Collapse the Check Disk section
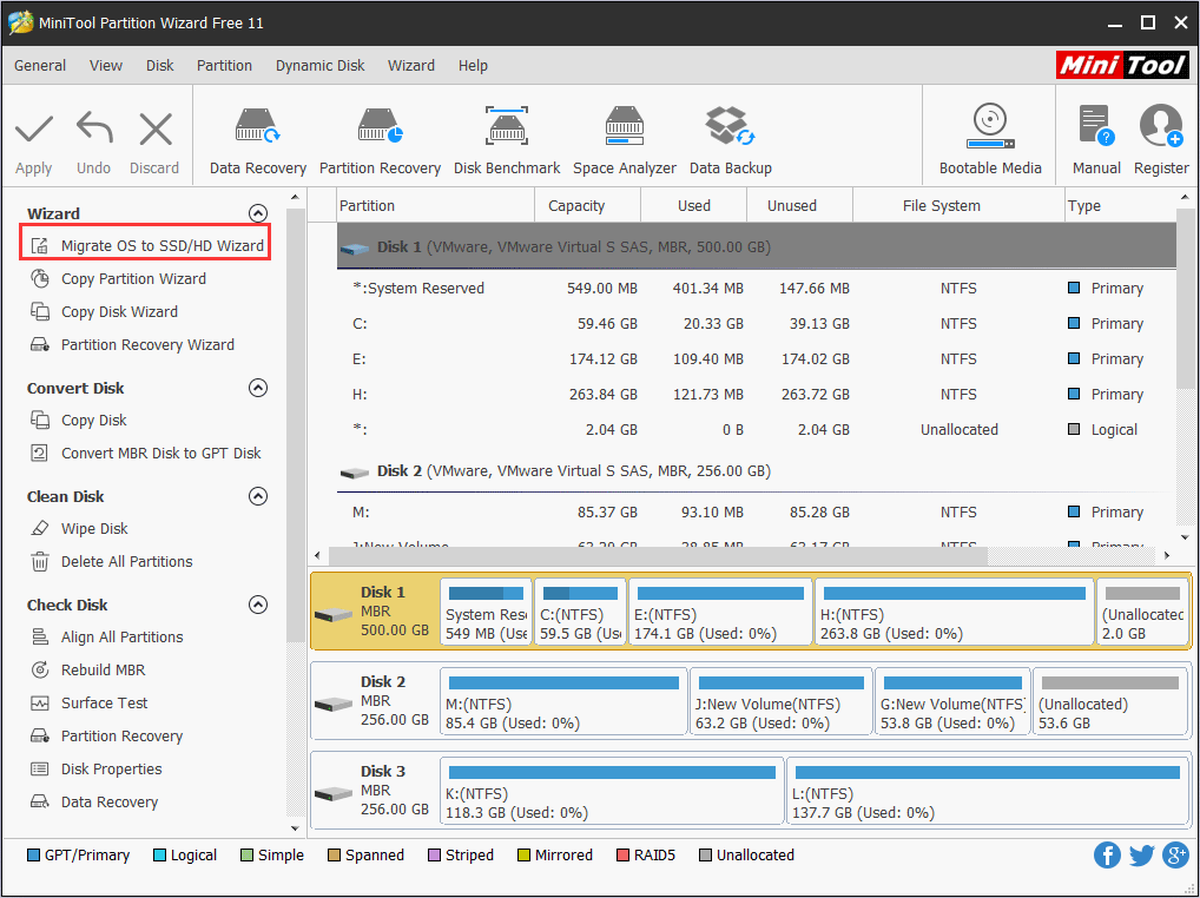Viewport: 1200px width, 898px height. click(x=258, y=605)
